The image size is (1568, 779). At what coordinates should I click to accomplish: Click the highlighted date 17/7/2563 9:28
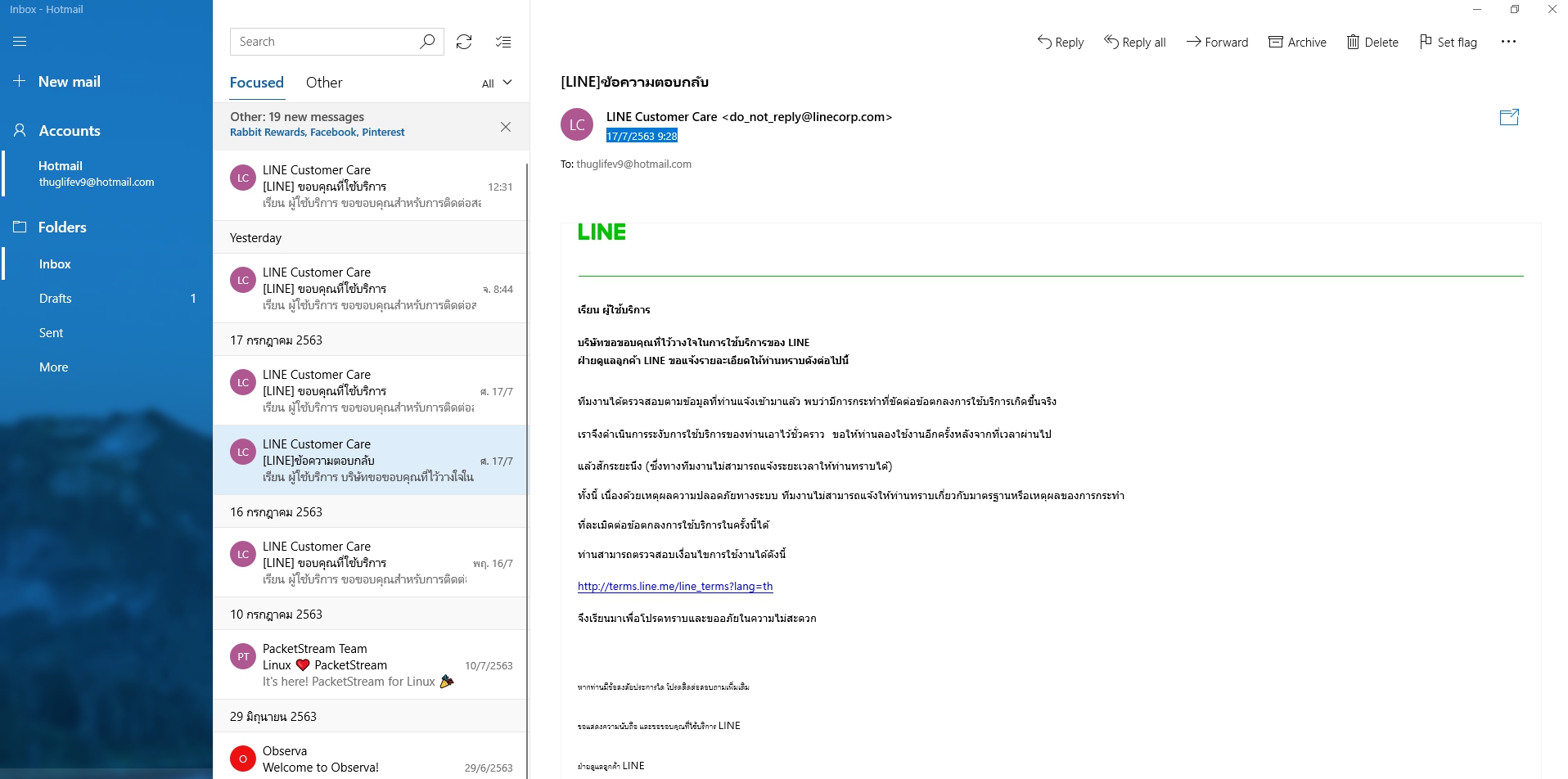[x=642, y=136]
